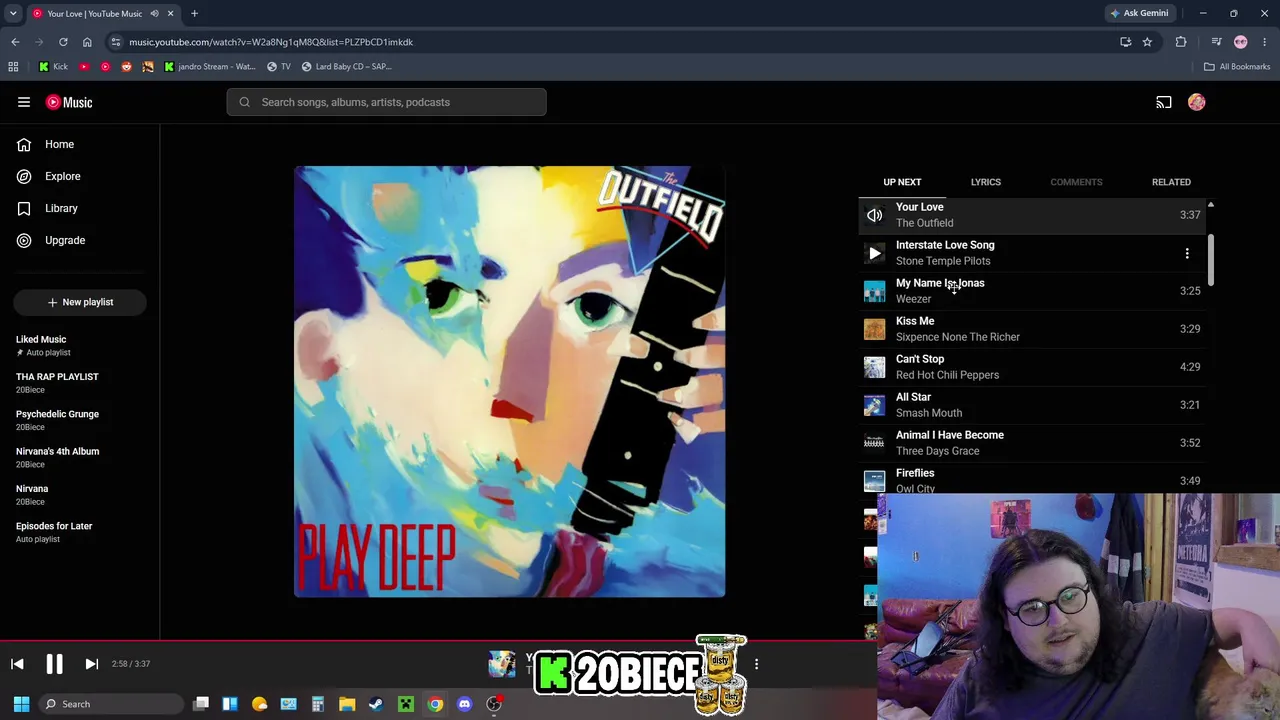This screenshot has width=1280, height=720.
Task: Open Upgrade in the sidebar
Action: click(80, 240)
